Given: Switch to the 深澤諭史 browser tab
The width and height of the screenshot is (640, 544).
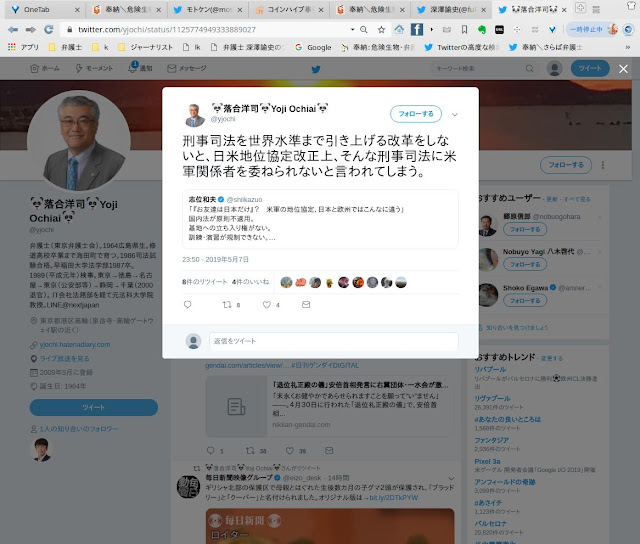Looking at the screenshot, I should click(x=452, y=9).
